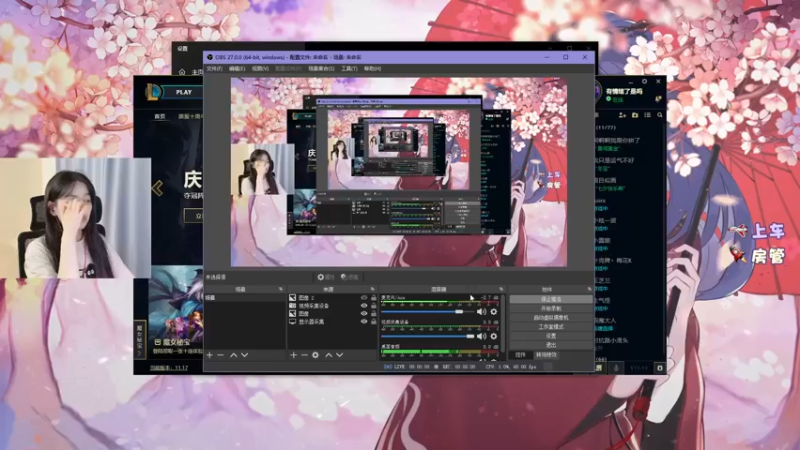Toggle the lock on 显示器采集 source

373,322
